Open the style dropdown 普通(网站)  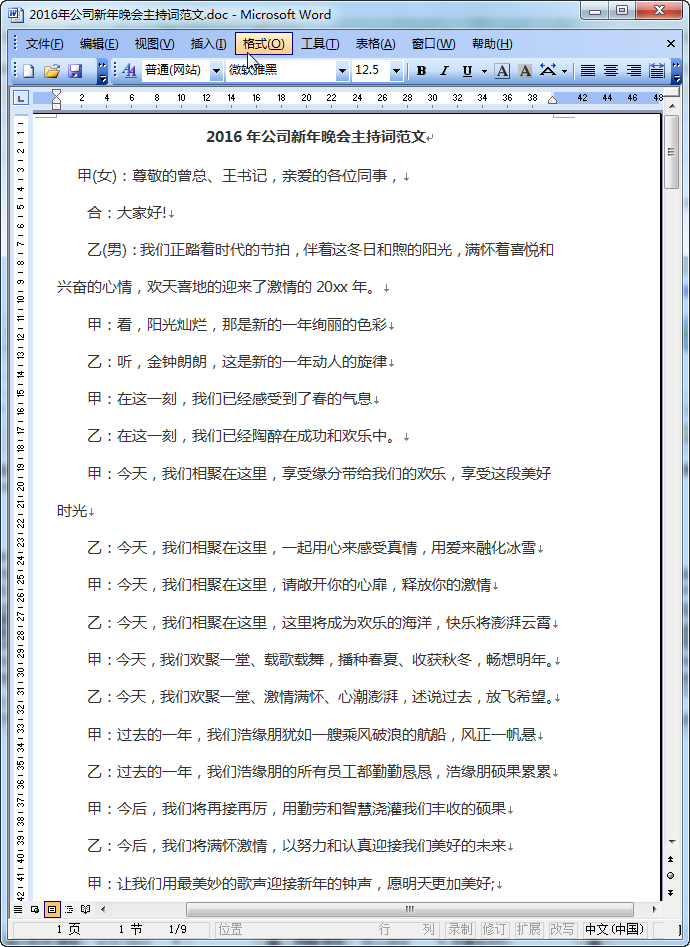(216, 71)
